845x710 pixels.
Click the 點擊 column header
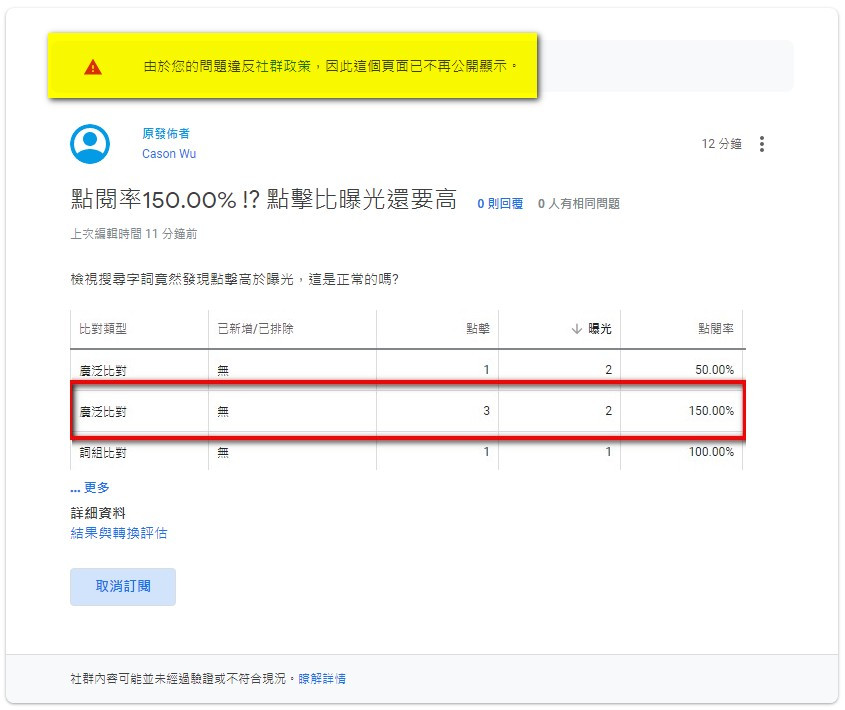[x=478, y=329]
